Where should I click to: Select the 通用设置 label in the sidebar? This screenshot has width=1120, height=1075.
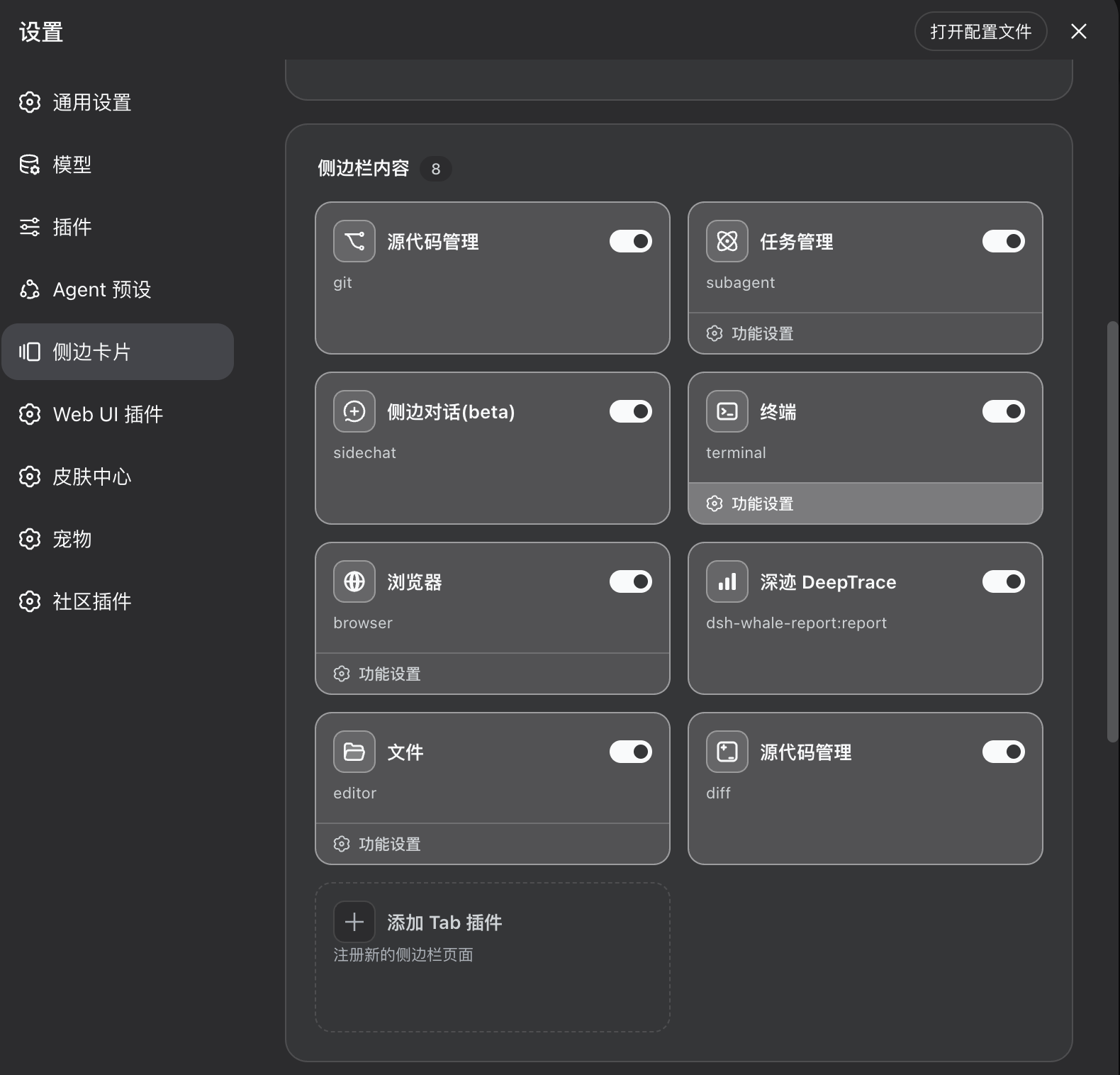click(92, 102)
